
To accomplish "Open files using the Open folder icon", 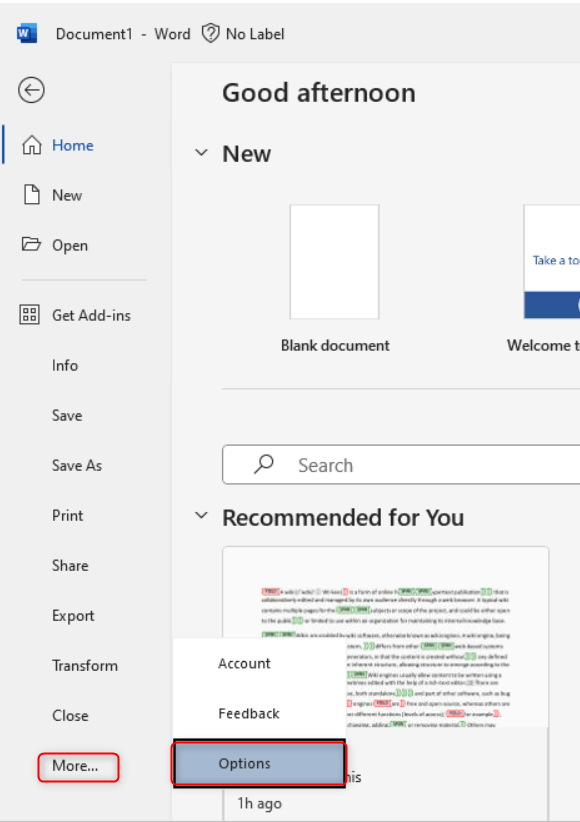I will [29, 245].
